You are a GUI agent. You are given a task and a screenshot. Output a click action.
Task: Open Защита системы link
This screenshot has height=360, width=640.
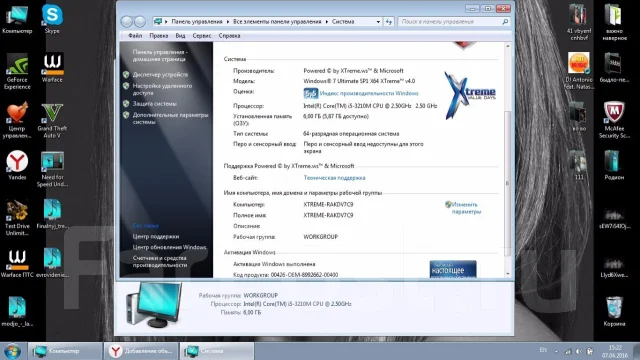click(x=155, y=104)
